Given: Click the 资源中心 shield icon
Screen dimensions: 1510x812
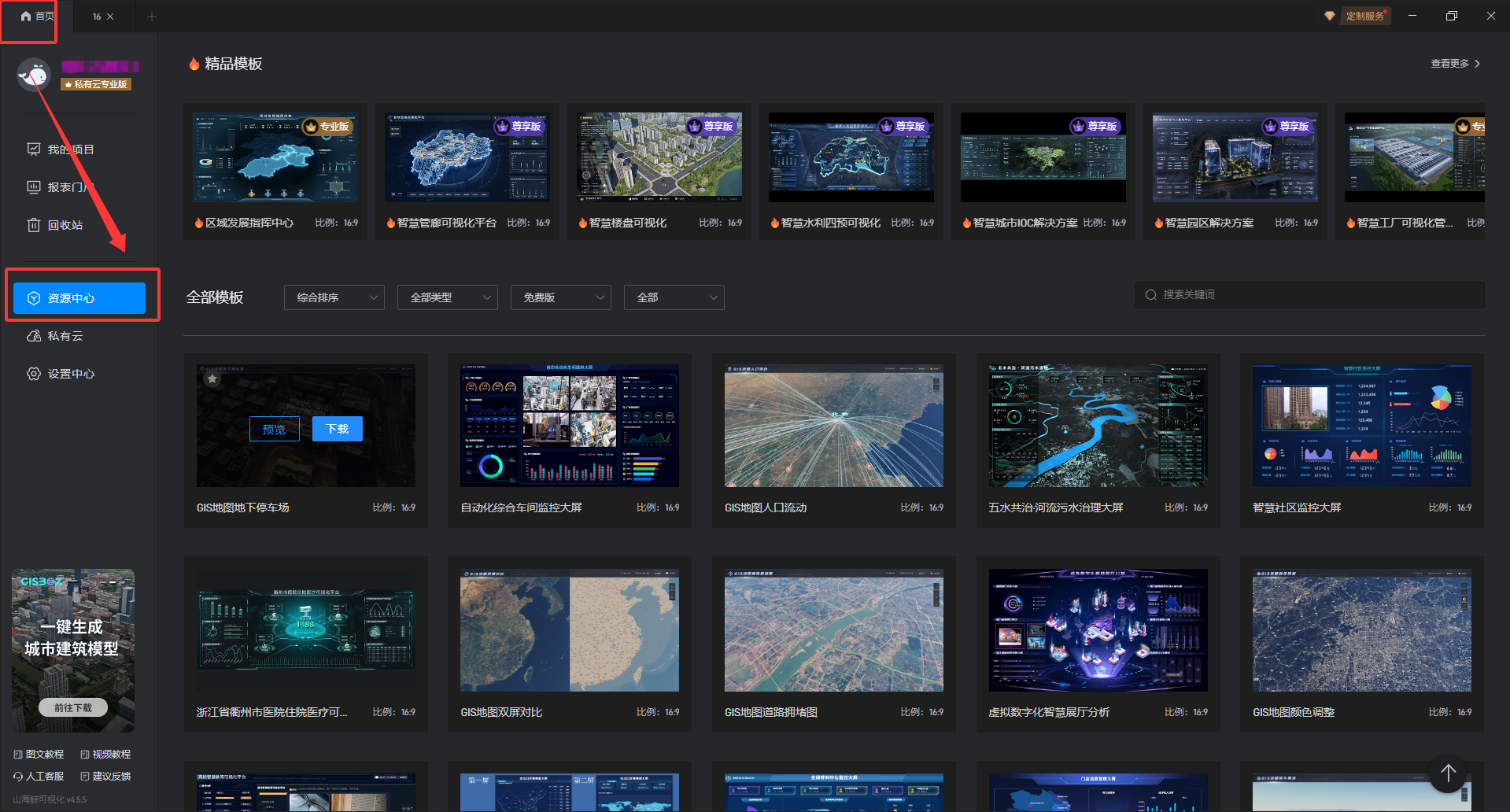Looking at the screenshot, I should [34, 298].
